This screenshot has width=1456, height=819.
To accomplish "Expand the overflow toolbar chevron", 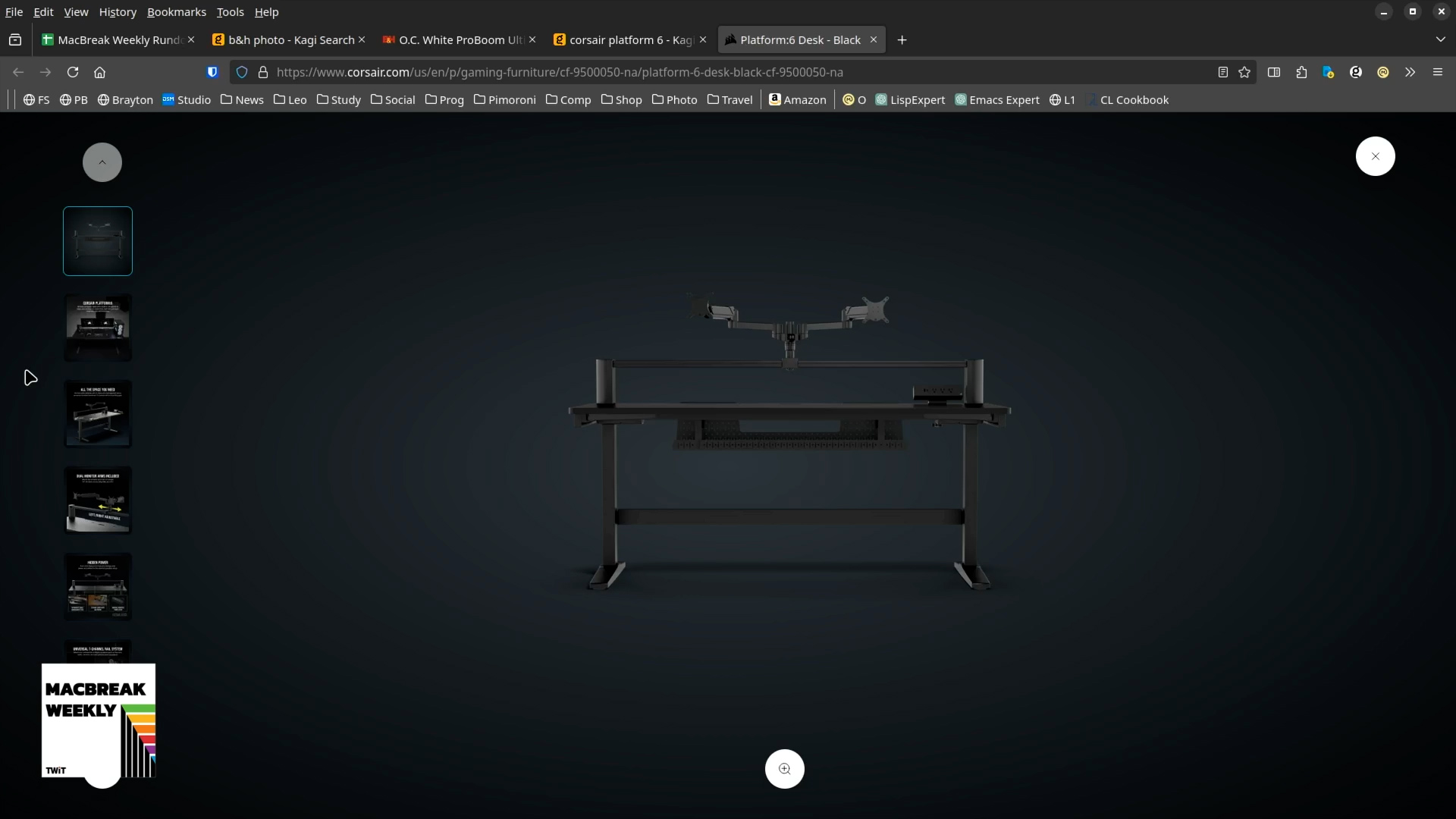I will [x=1409, y=72].
